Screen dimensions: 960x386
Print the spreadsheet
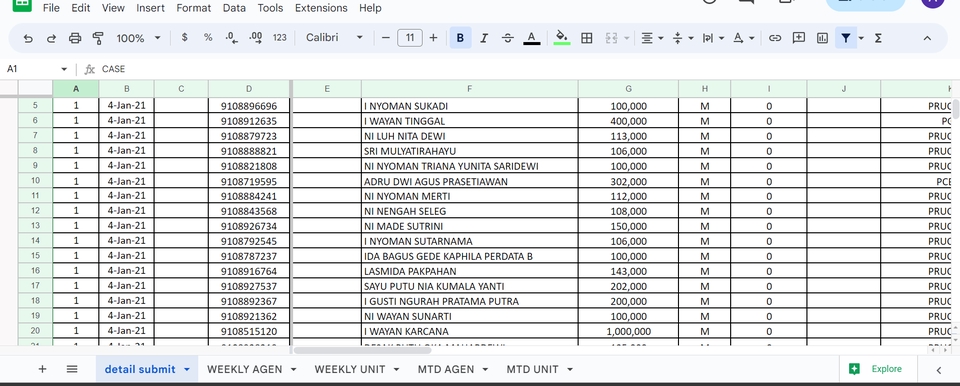[x=75, y=38]
